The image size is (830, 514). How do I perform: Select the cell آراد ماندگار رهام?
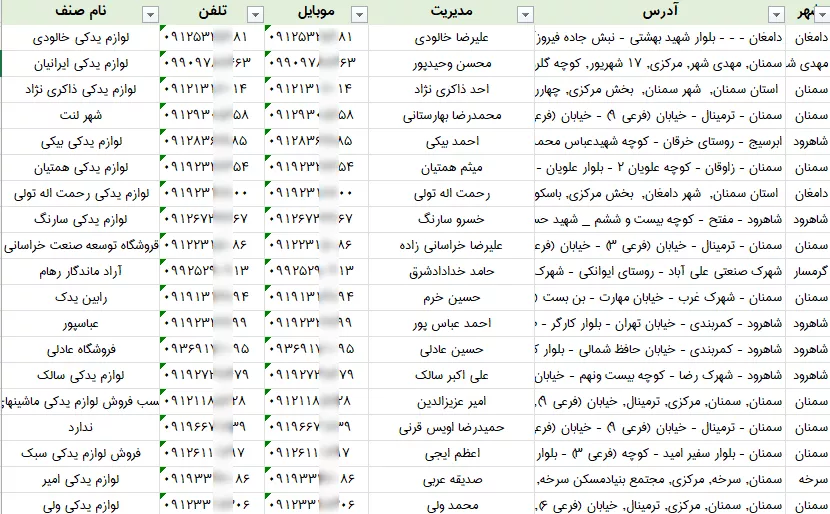point(80,271)
